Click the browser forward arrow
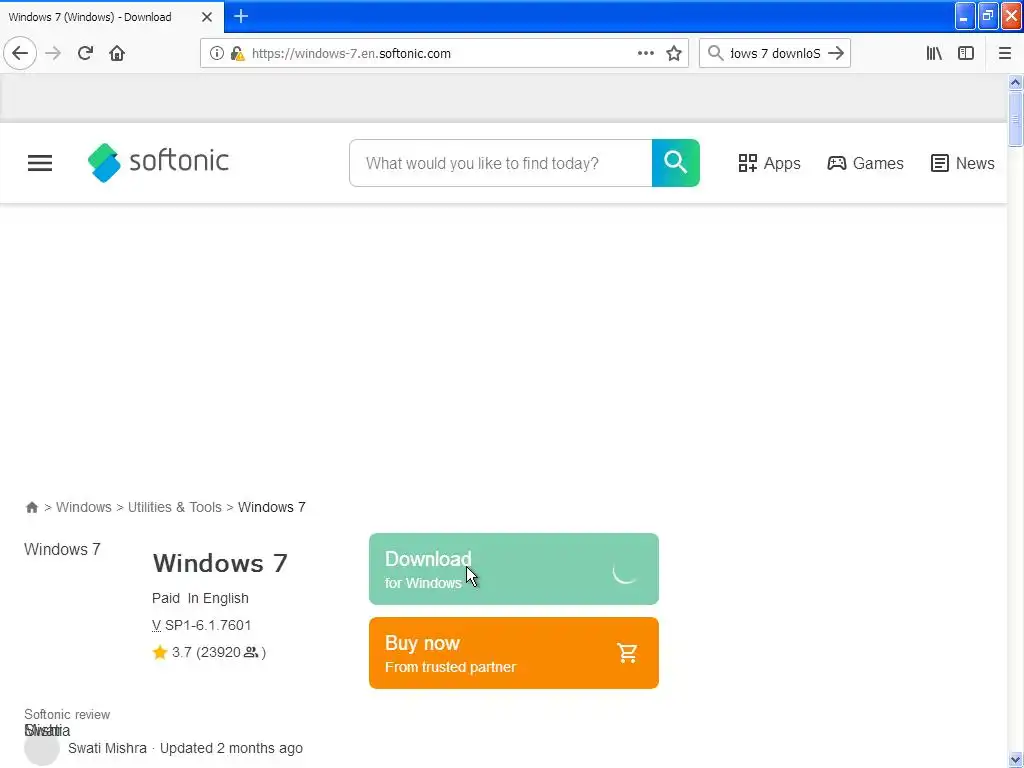The height and width of the screenshot is (768, 1024). (53, 53)
